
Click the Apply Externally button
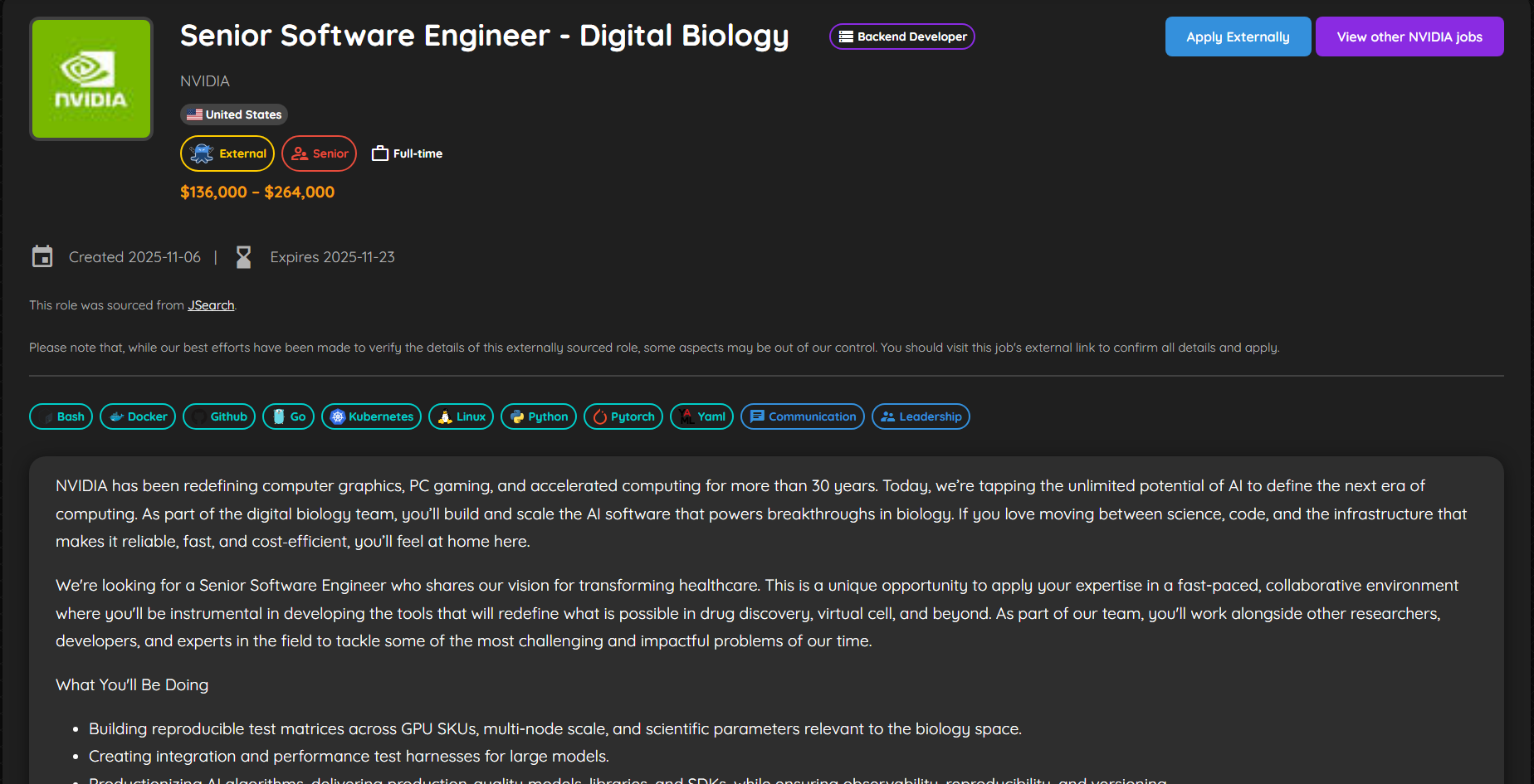tap(1238, 37)
